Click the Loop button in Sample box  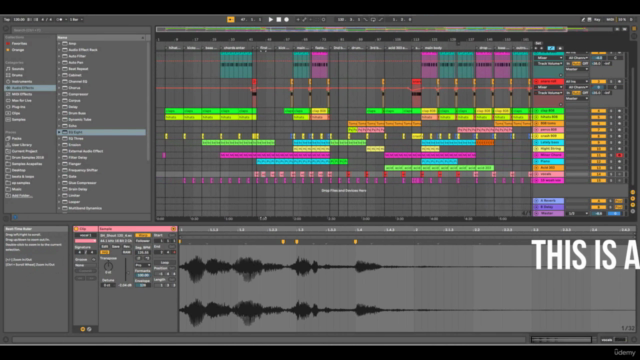pos(164,263)
